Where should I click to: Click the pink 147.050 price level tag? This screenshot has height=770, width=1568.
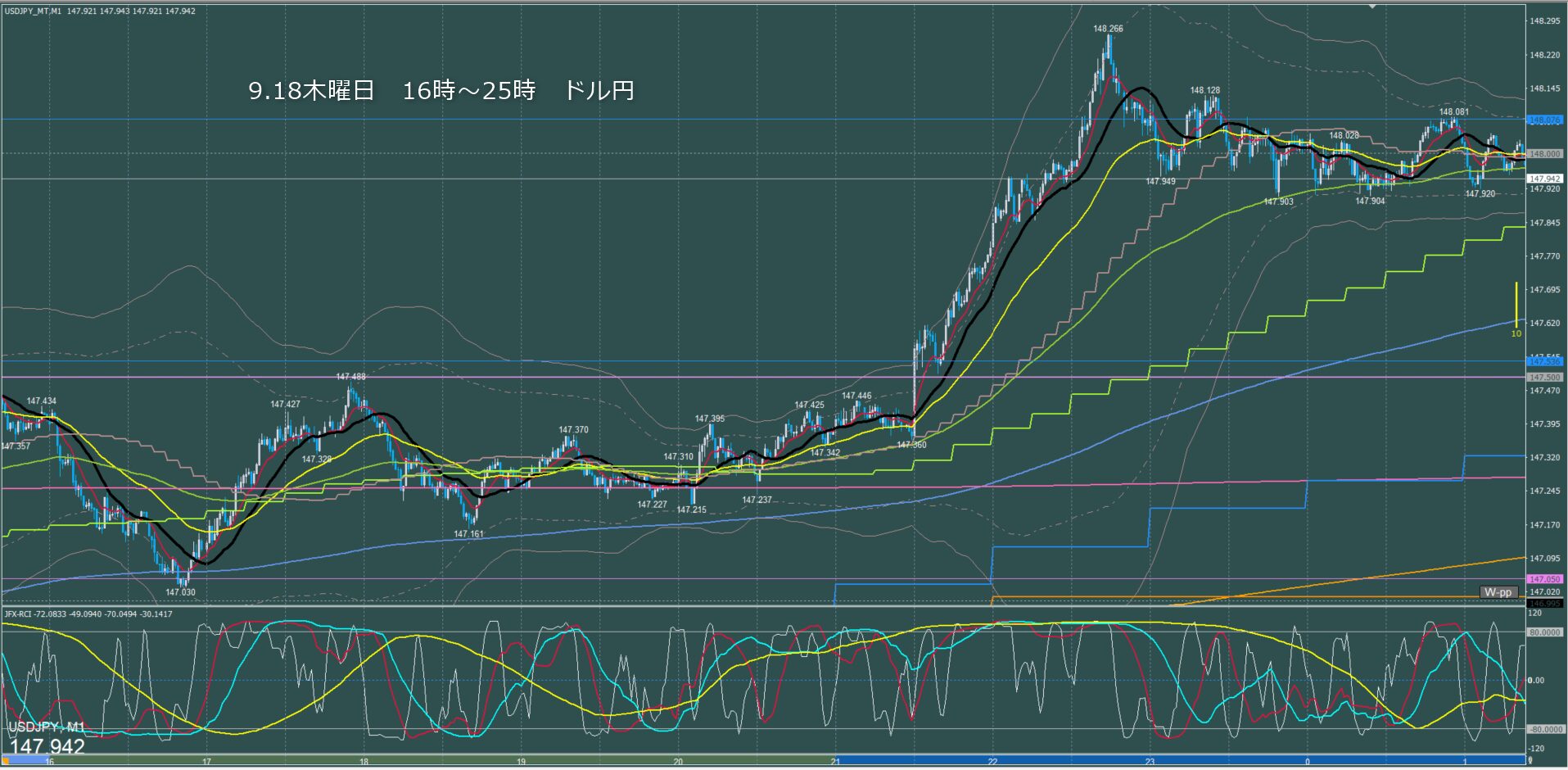tap(1544, 579)
